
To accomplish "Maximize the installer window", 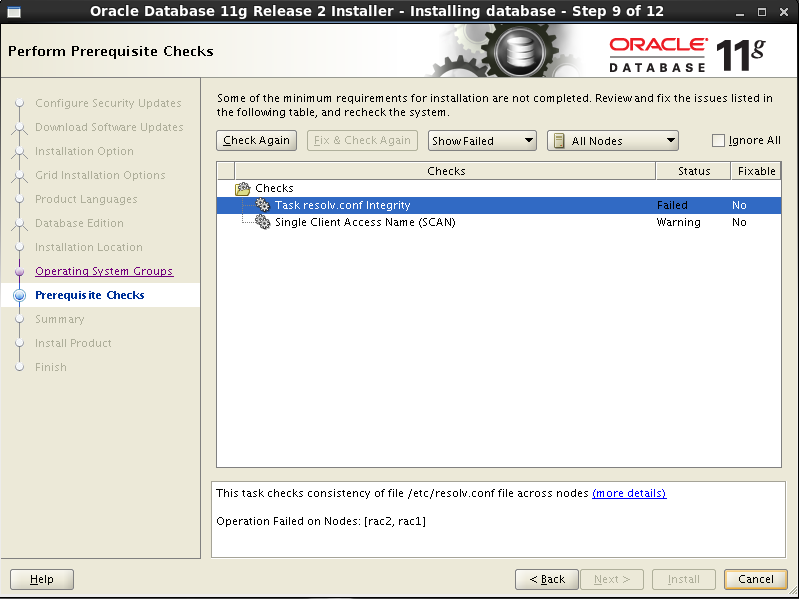I will (x=762, y=12).
